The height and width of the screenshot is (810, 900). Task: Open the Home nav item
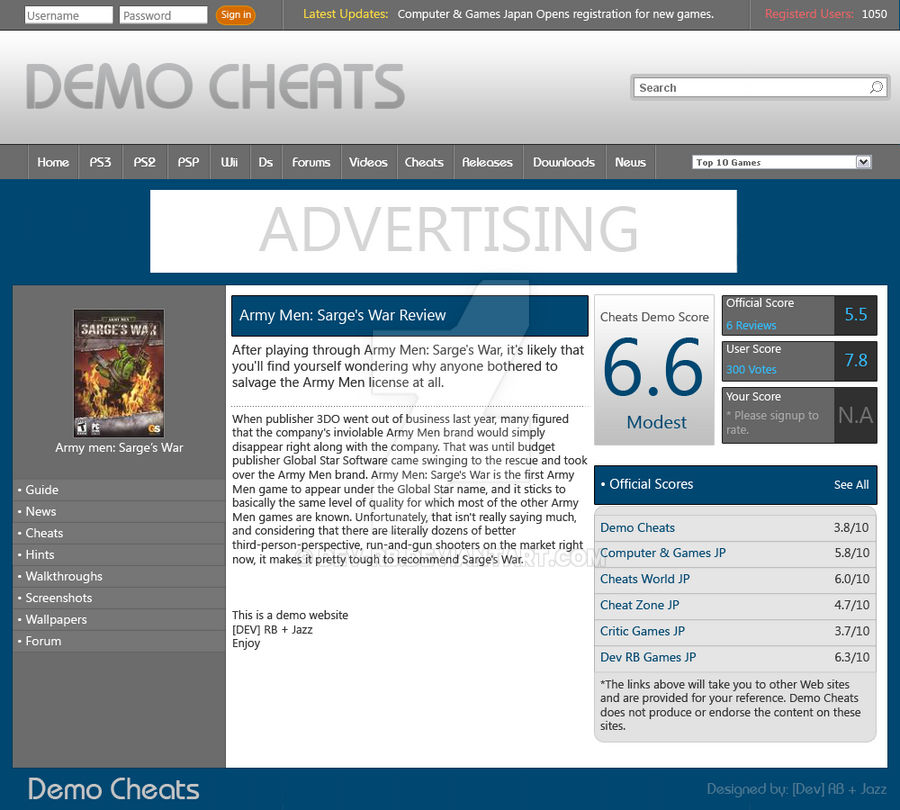(53, 162)
